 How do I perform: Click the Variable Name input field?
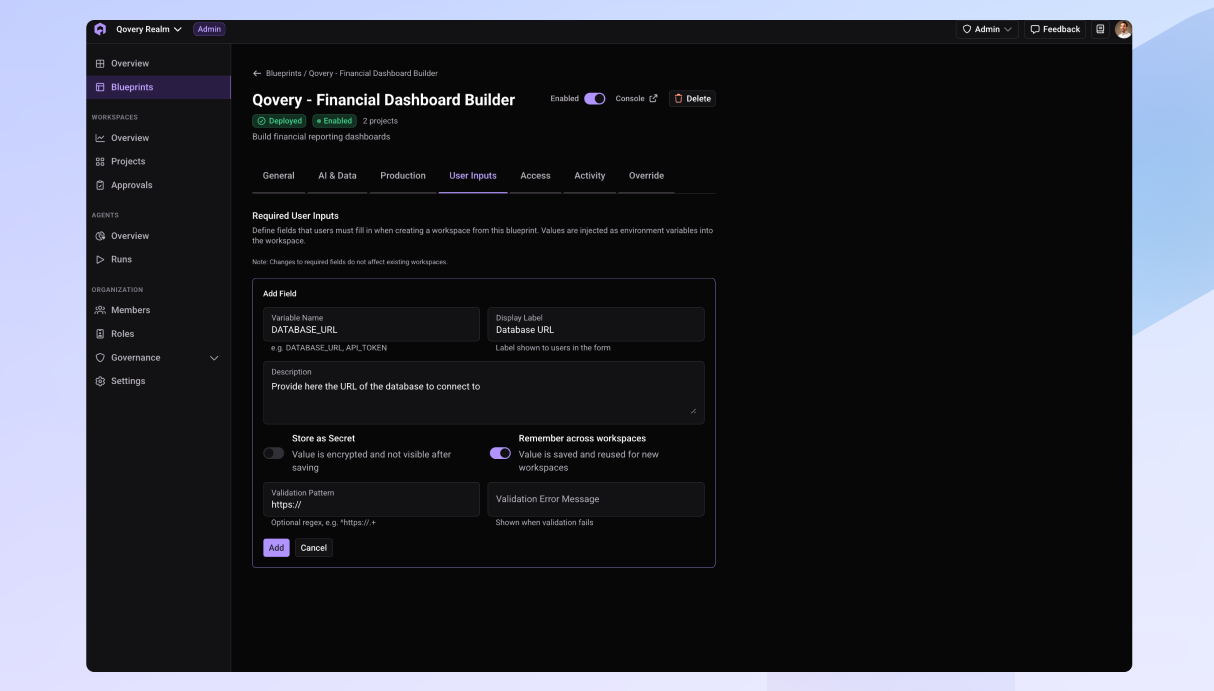click(371, 324)
